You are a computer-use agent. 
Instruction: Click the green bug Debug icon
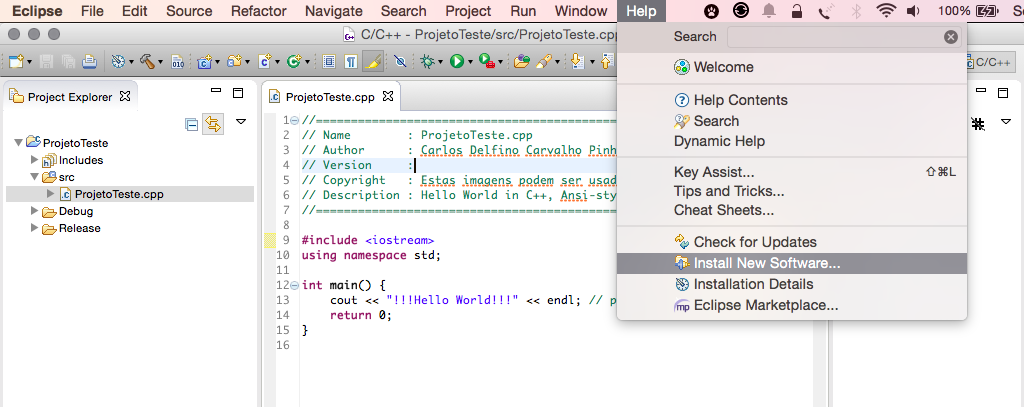[x=428, y=61]
